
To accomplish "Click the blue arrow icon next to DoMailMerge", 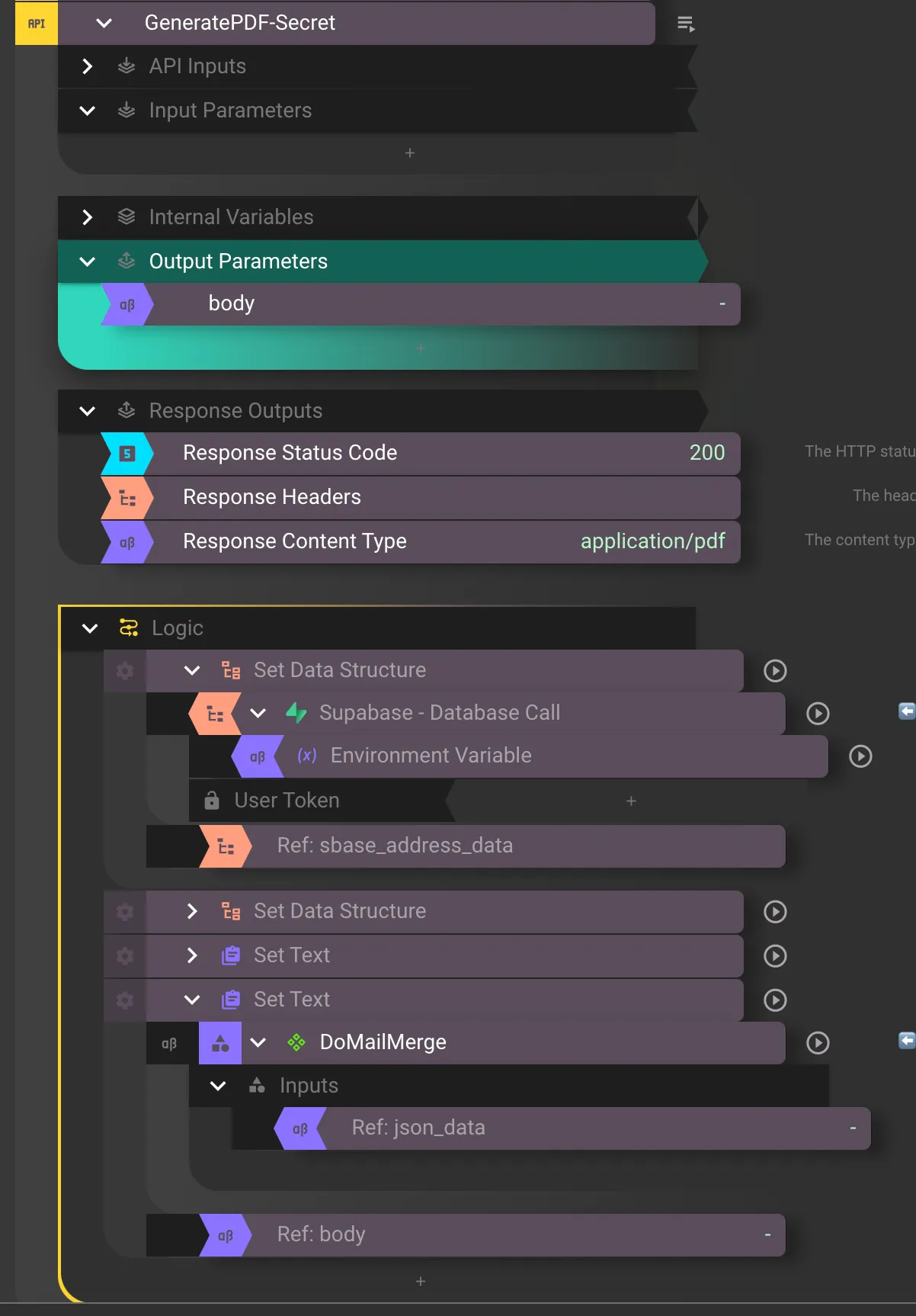I will click(906, 1041).
